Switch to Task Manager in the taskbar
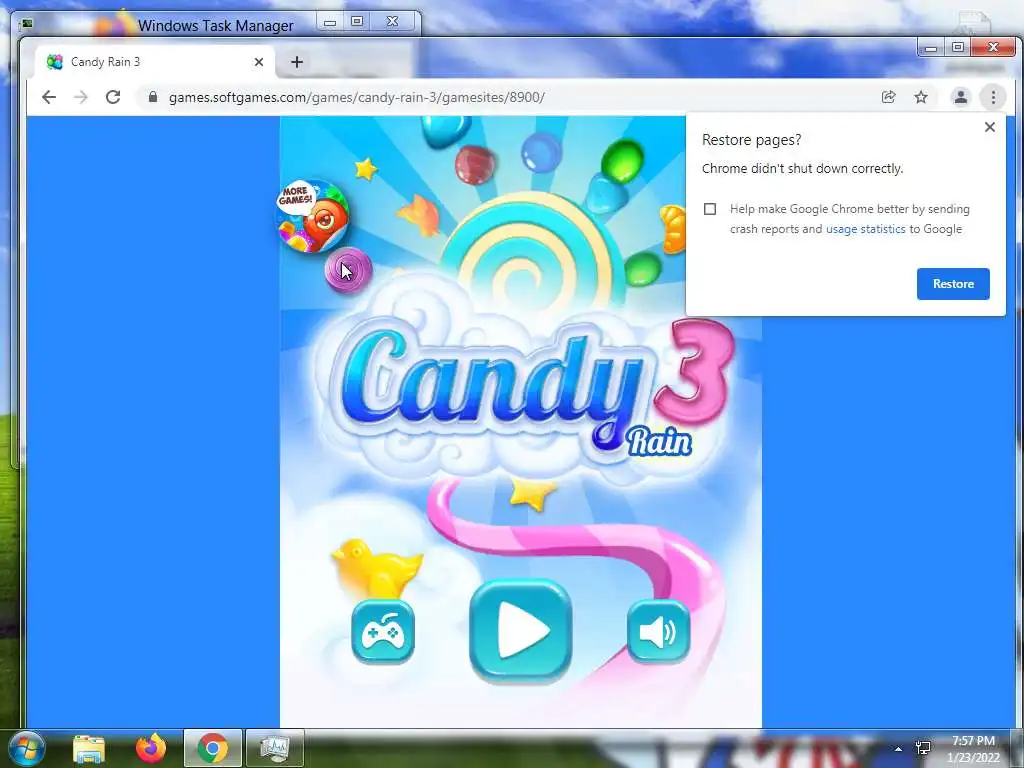Viewport: 1024px width, 768px height. pos(275,748)
